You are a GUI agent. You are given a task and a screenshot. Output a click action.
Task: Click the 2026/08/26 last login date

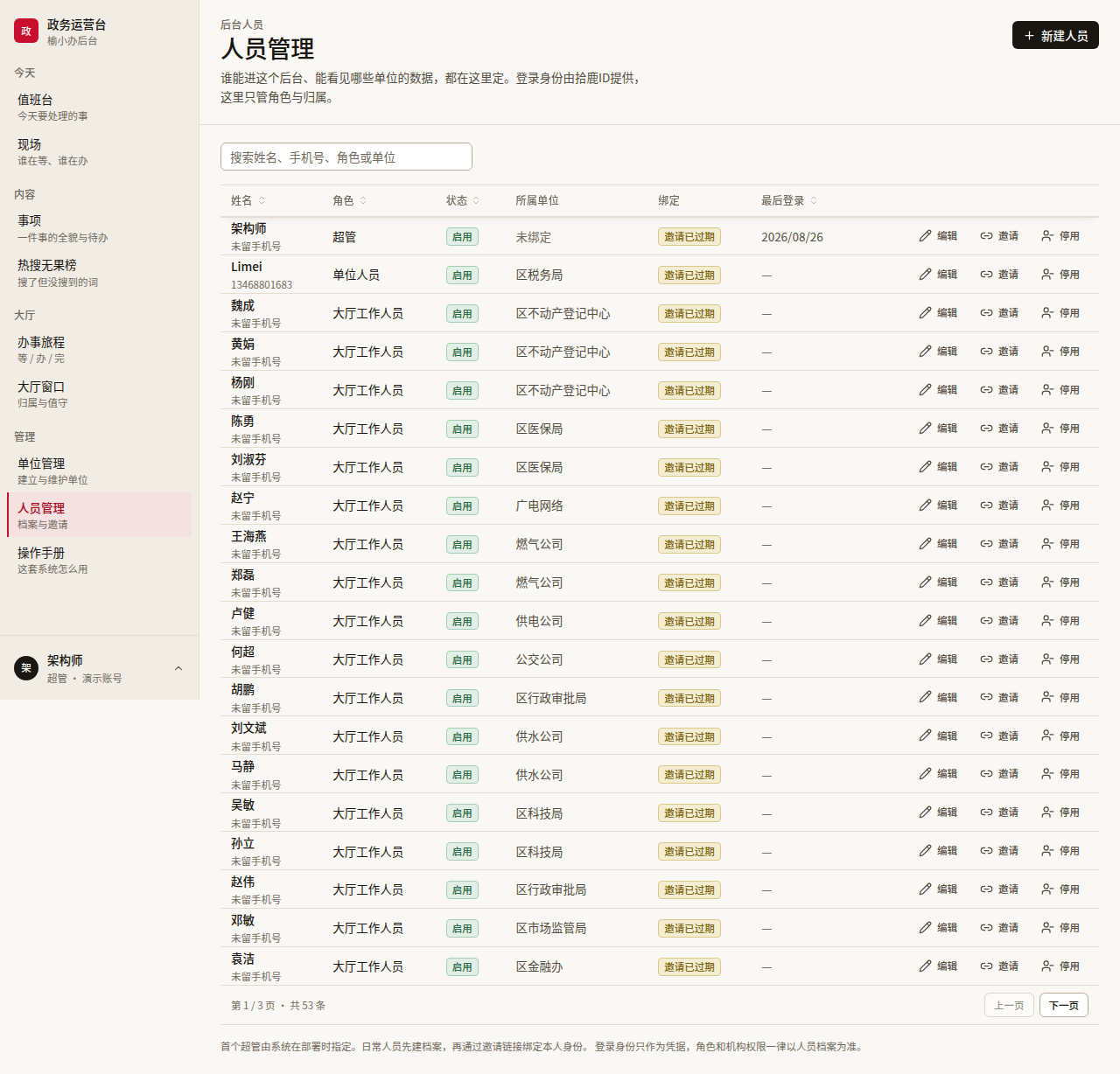(792, 237)
